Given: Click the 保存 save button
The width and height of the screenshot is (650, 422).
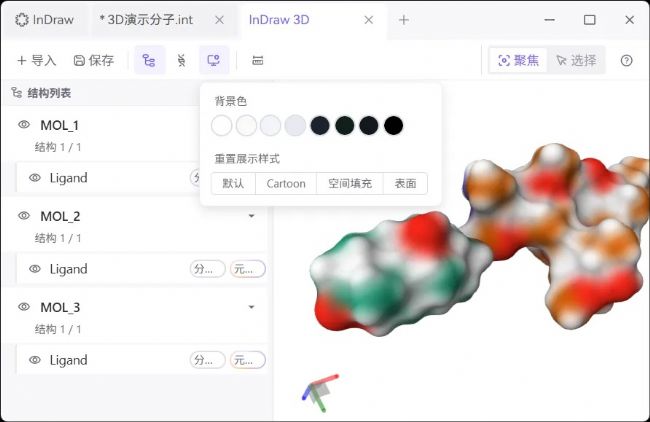Looking at the screenshot, I should tap(94, 61).
